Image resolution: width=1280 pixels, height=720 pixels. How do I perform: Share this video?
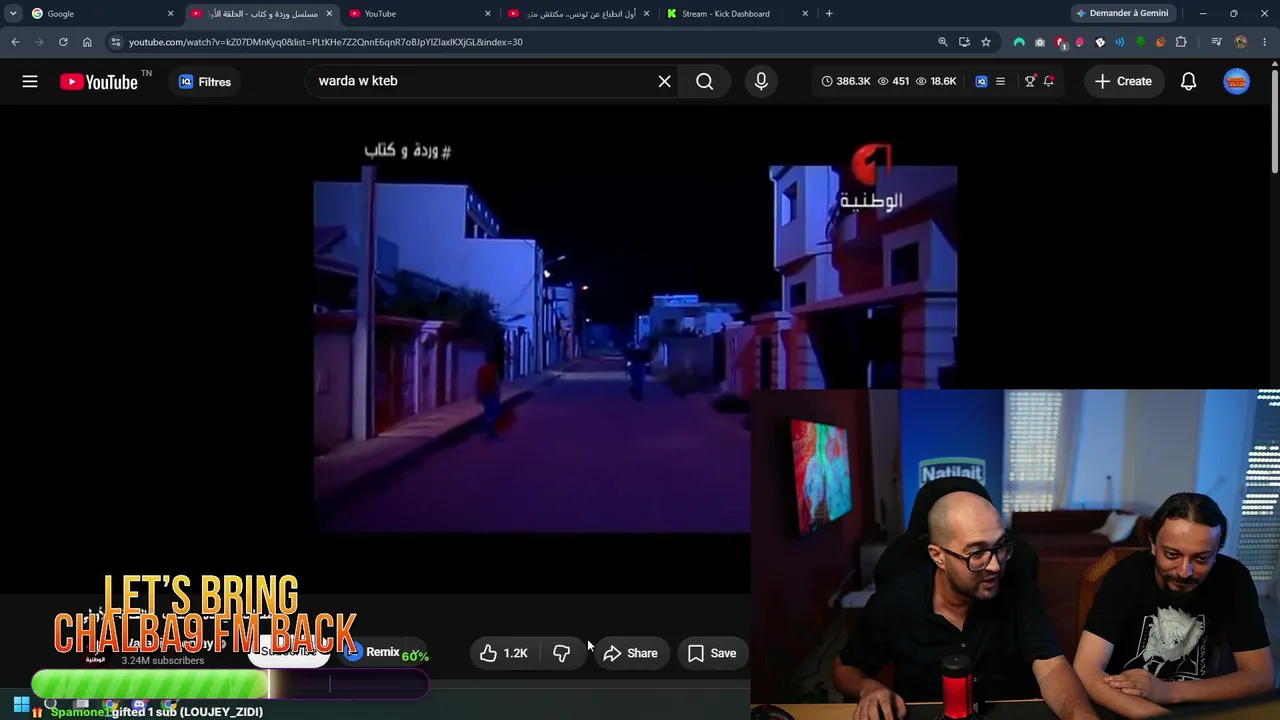tap(631, 653)
